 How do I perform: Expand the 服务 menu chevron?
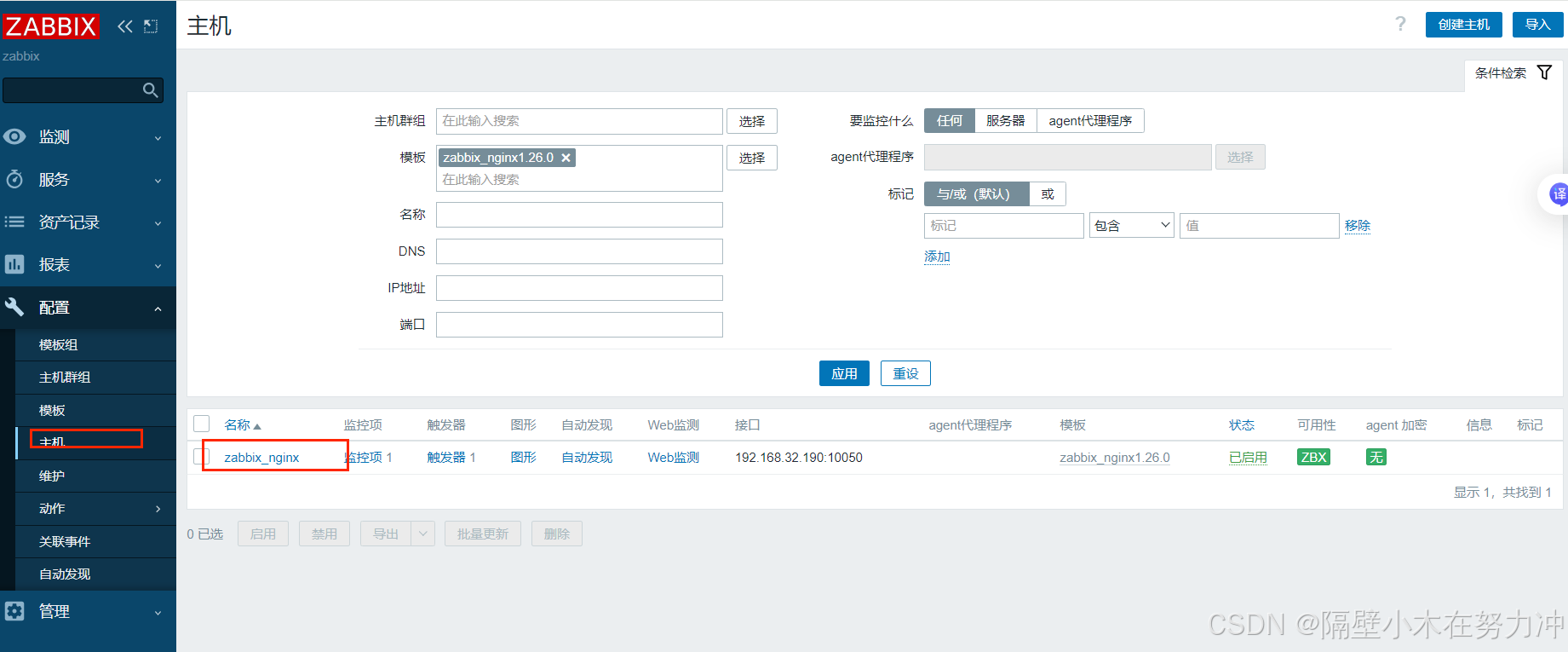coord(158,181)
